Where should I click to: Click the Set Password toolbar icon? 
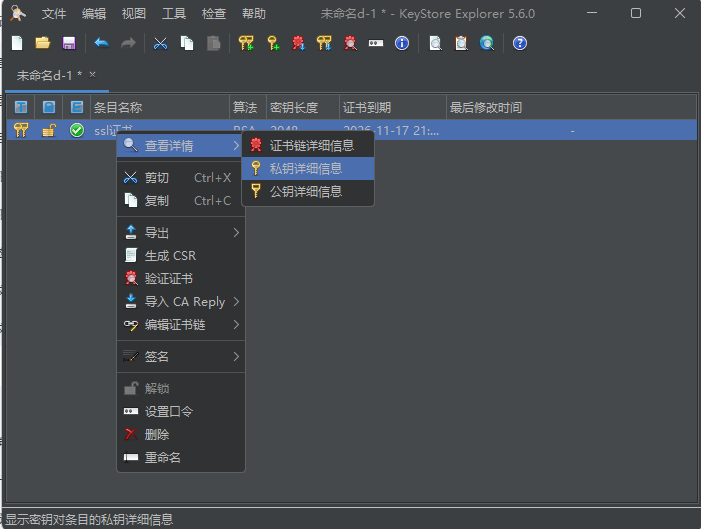point(376,43)
